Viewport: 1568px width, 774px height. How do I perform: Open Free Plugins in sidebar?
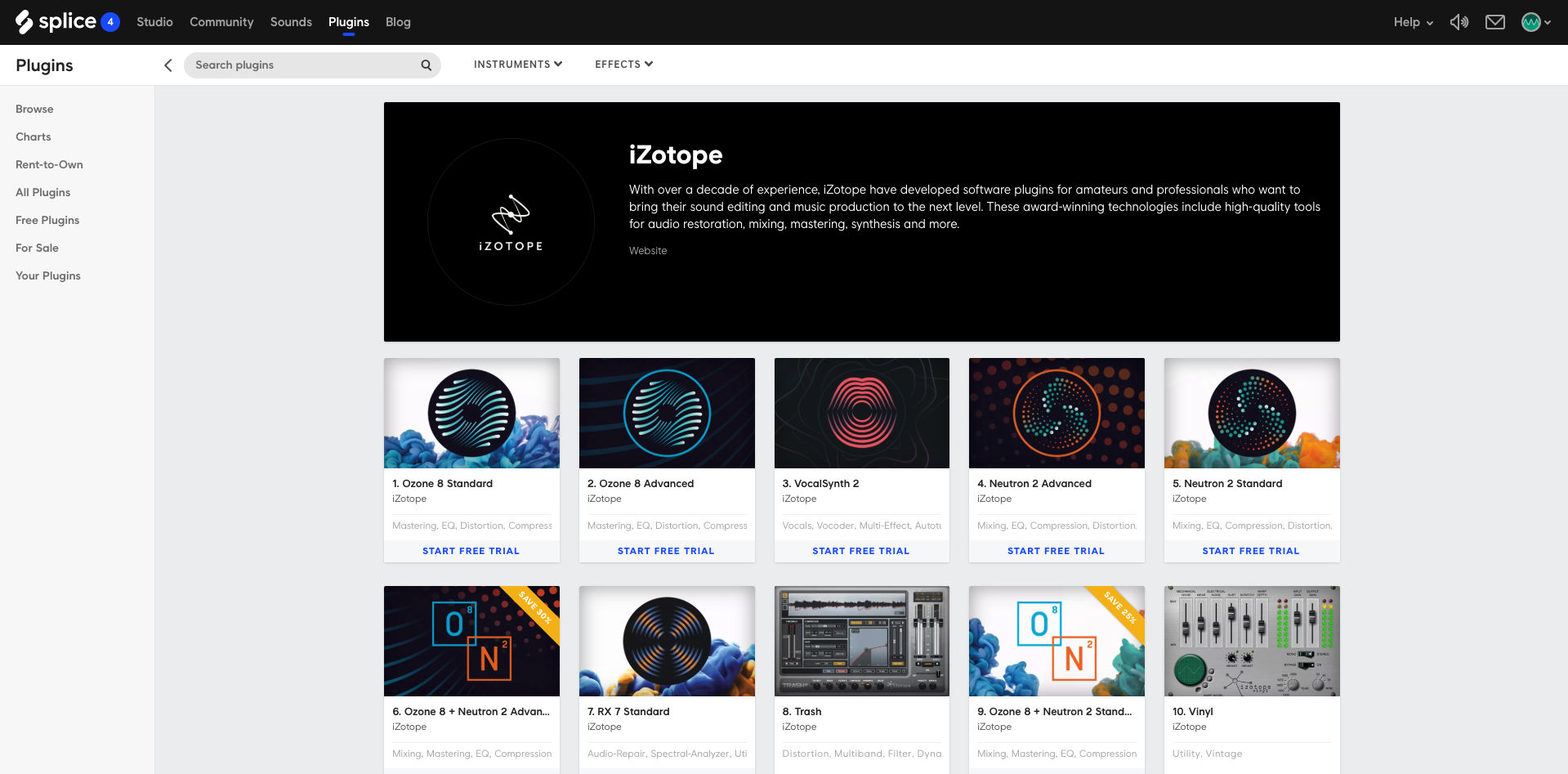pos(47,220)
